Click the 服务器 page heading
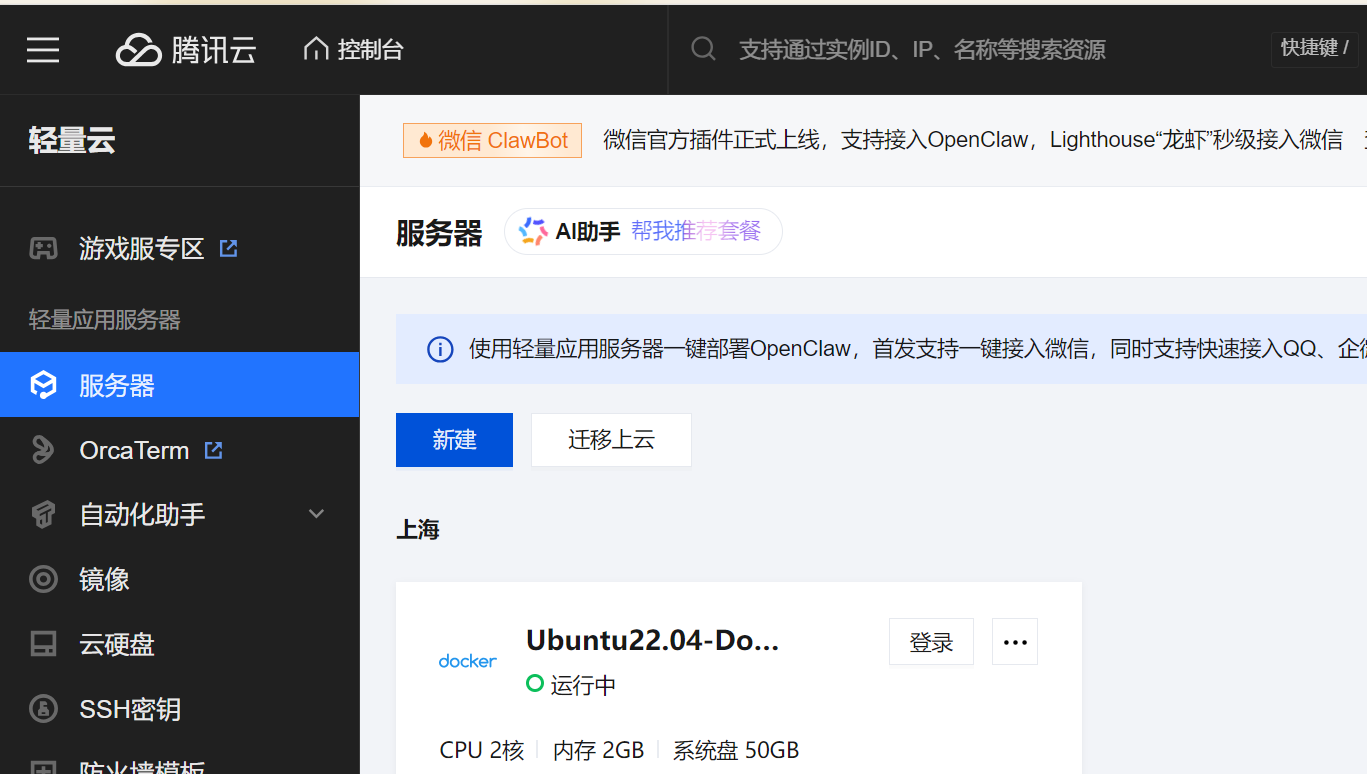 coord(439,233)
